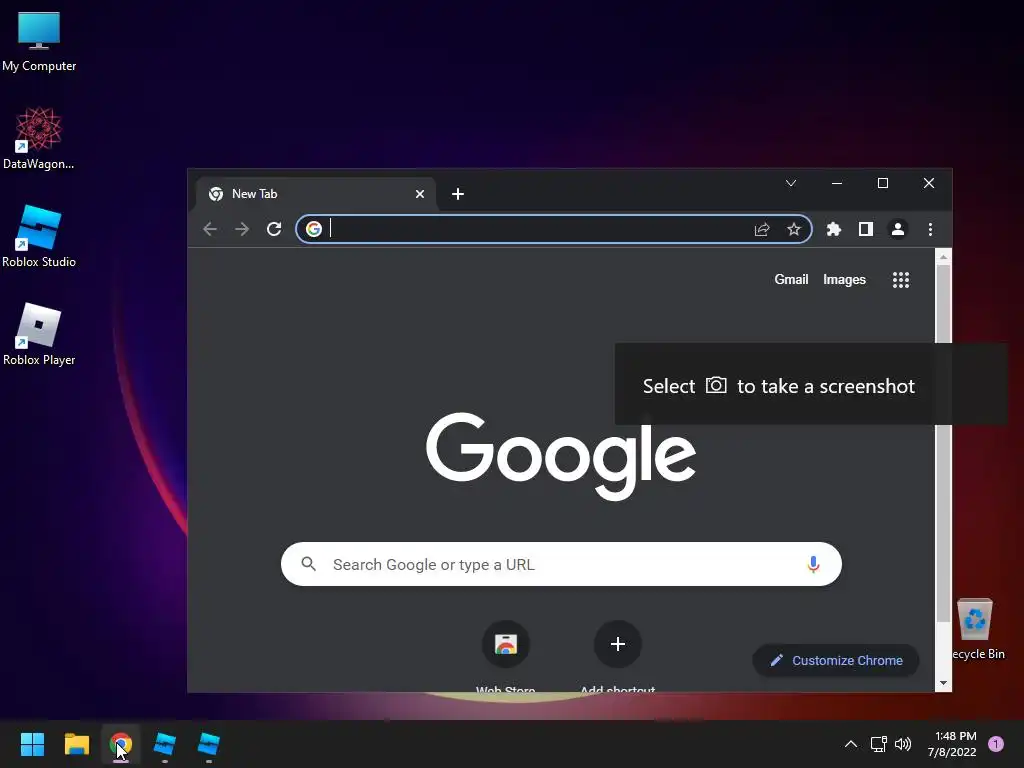Select the My Computer desktop icon

tap(39, 41)
